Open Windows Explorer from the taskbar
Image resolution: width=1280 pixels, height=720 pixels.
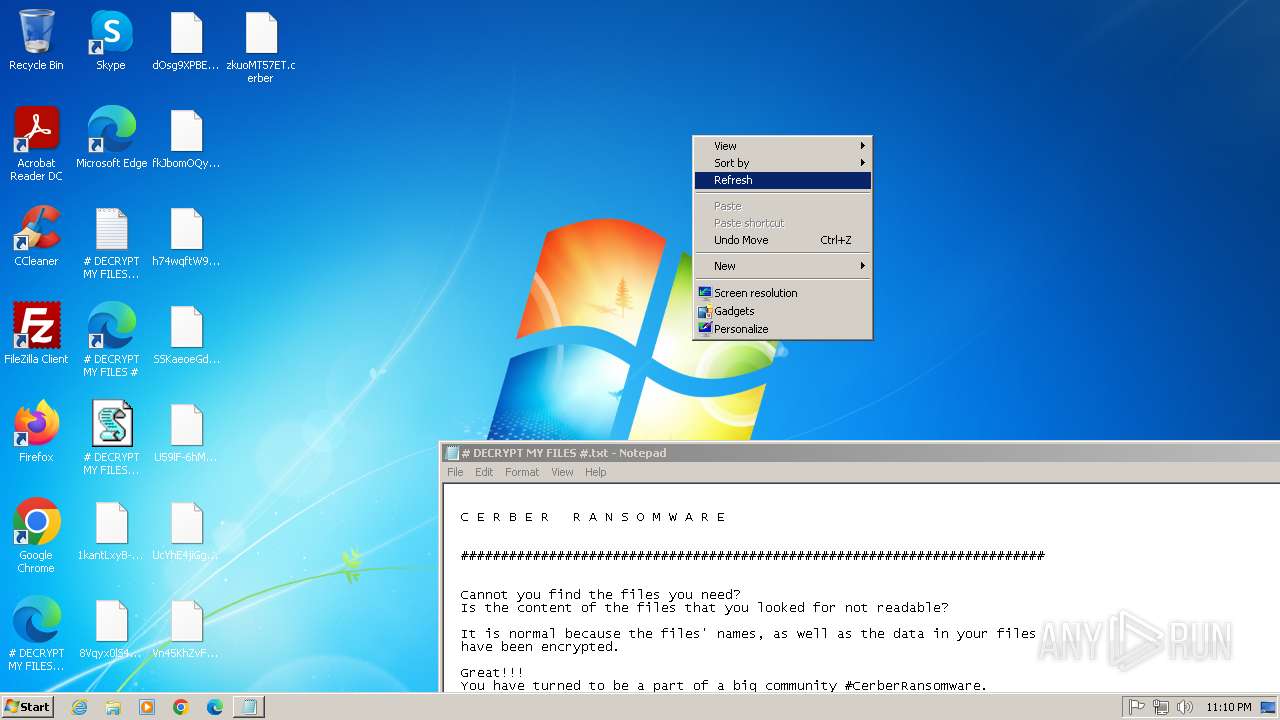(113, 707)
